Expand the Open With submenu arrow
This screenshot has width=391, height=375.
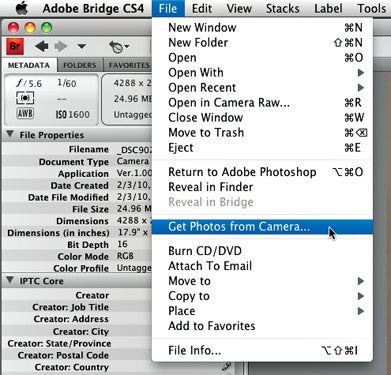pos(360,72)
